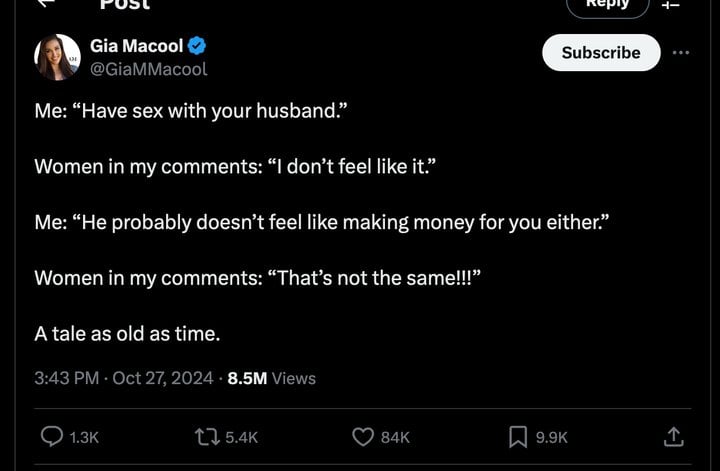Click the 5.4K reposts count
Image resolution: width=720 pixels, height=471 pixels.
[242, 437]
